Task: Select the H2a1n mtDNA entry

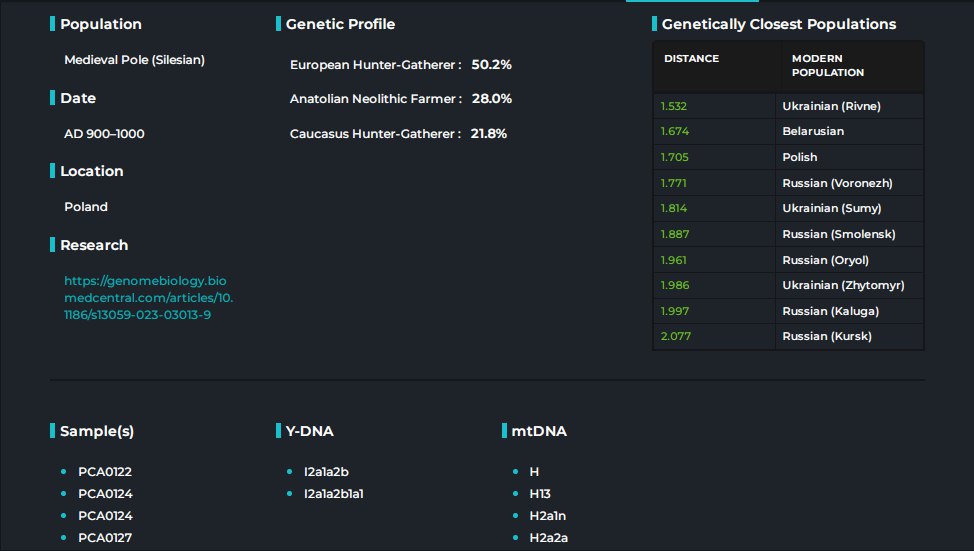Action: [x=548, y=516]
